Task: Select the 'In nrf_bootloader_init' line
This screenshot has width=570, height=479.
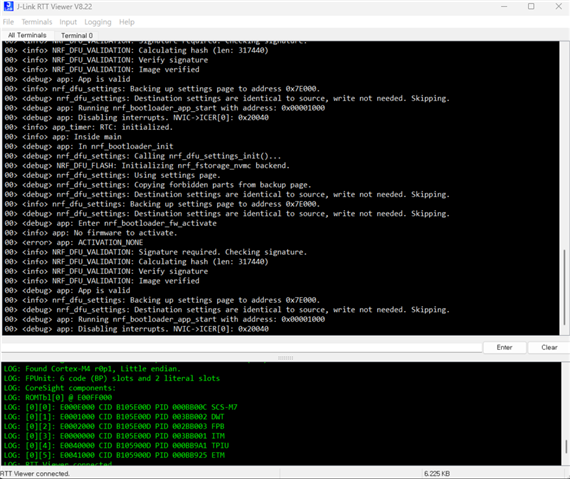Action: (x=89, y=146)
